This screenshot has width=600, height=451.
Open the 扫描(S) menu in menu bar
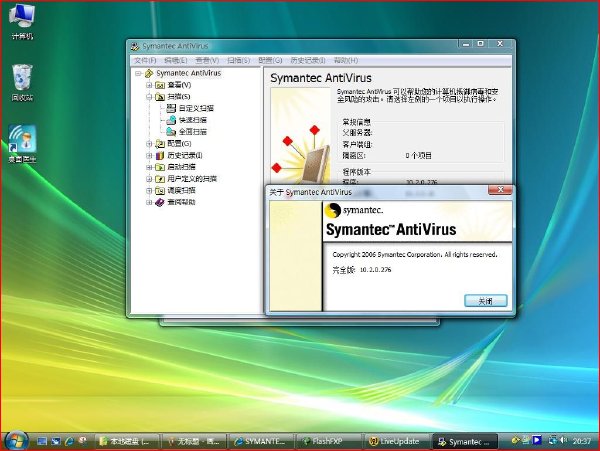pyautogui.click(x=238, y=60)
